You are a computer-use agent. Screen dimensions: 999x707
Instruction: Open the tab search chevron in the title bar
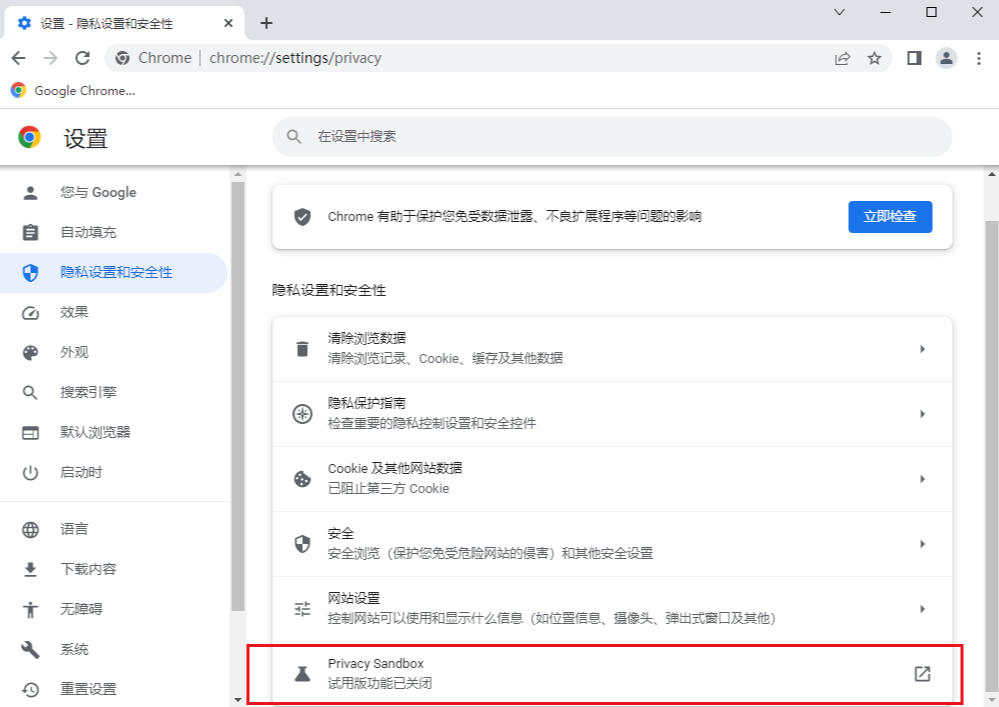click(840, 12)
